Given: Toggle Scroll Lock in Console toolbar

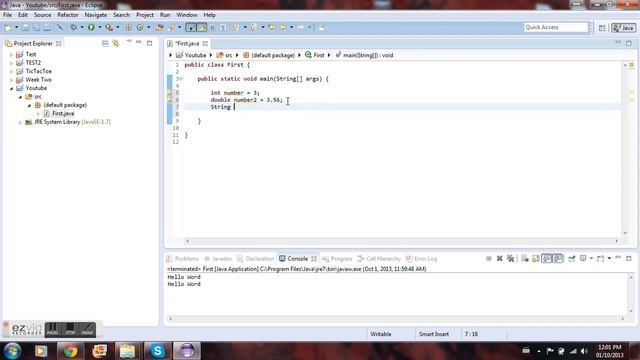Looking at the screenshot, I should tap(536, 258).
